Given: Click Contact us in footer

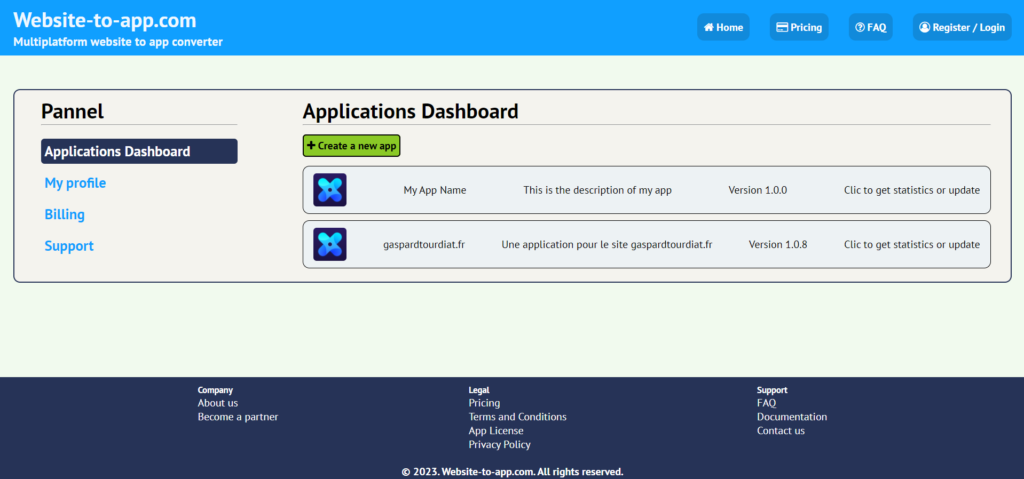Looking at the screenshot, I should [781, 431].
